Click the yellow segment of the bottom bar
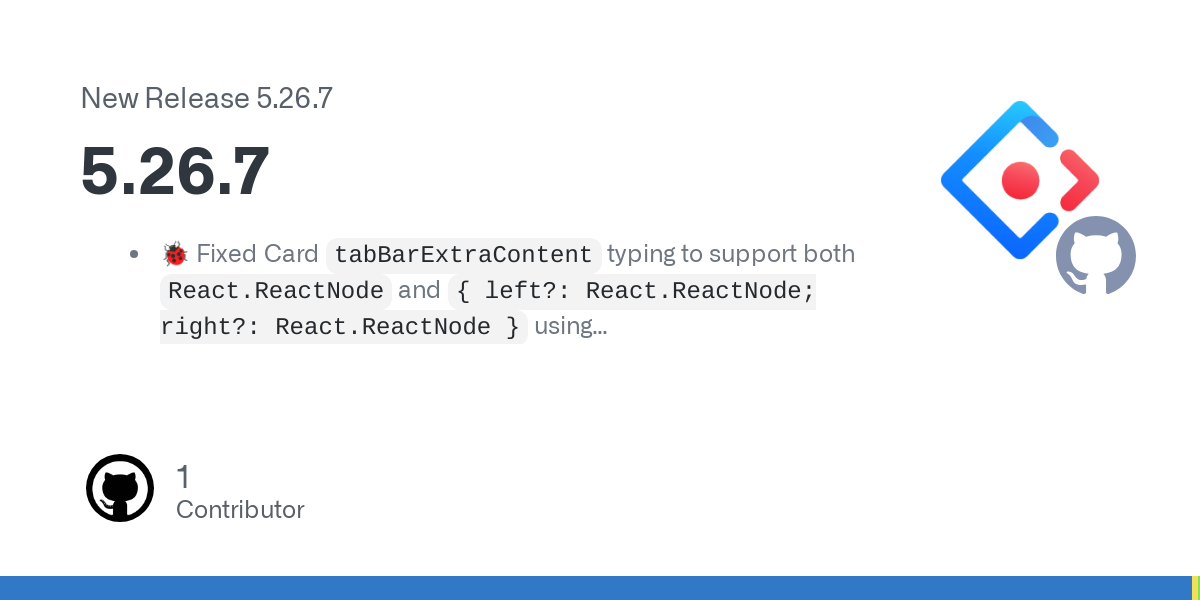Image resolution: width=1200 pixels, height=600 pixels. pyautogui.click(x=1195, y=588)
